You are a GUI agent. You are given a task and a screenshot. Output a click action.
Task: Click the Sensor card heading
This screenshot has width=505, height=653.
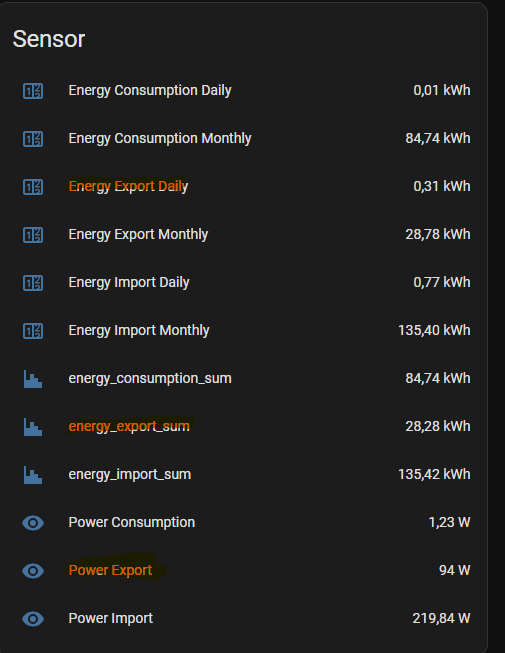tap(49, 39)
